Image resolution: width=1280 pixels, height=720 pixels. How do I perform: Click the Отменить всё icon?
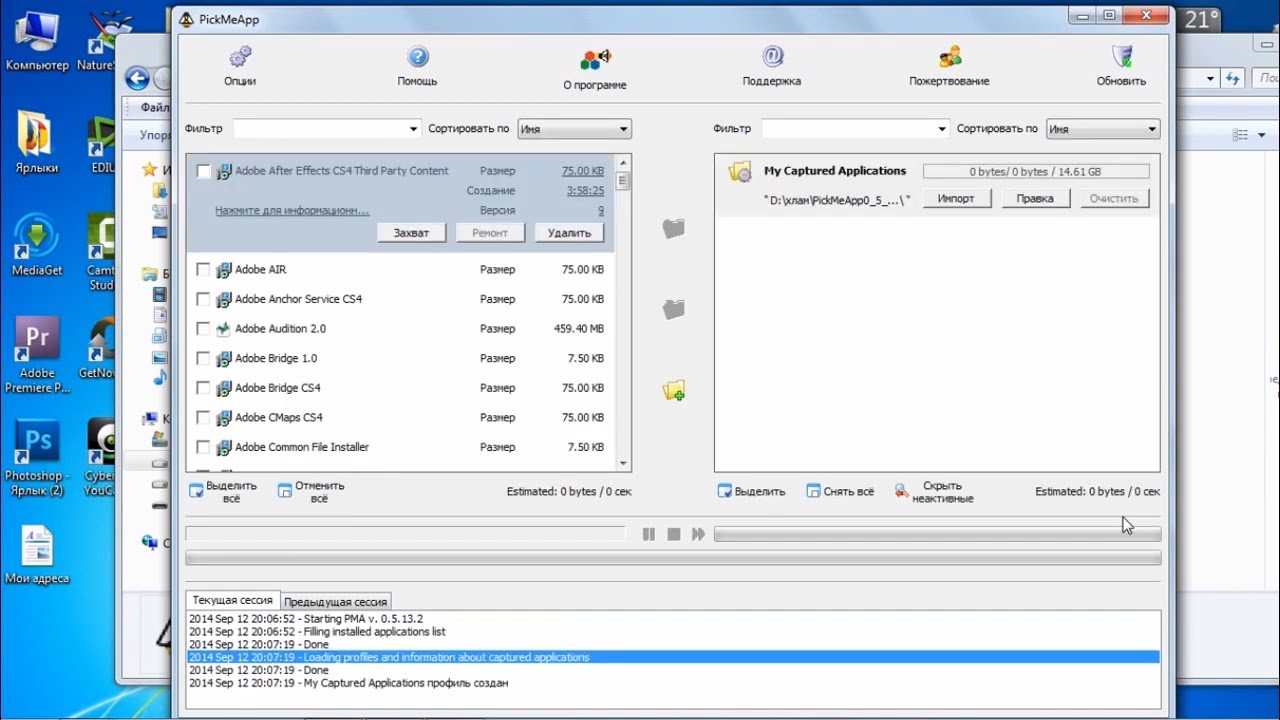[x=285, y=491]
